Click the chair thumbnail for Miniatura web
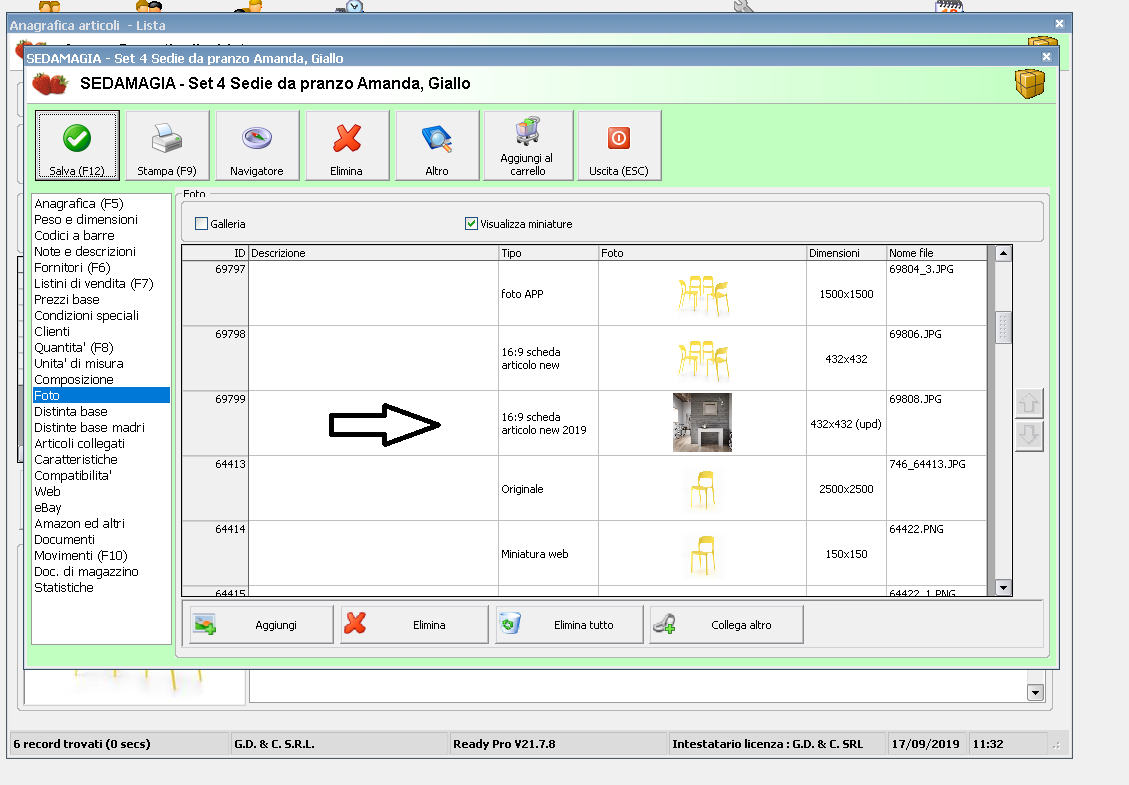Screen dimensions: 1129x785 pyautogui.click(x=703, y=555)
